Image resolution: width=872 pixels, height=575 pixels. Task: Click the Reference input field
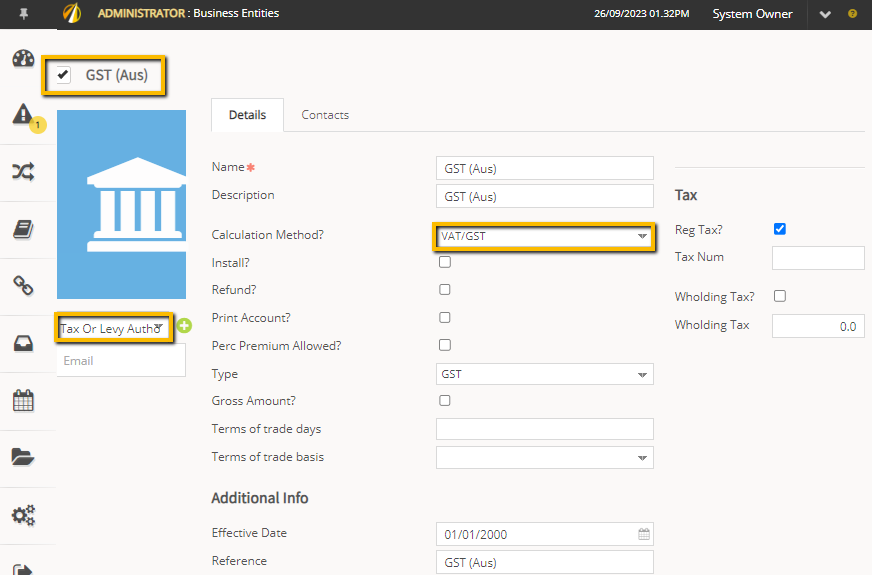click(x=544, y=562)
